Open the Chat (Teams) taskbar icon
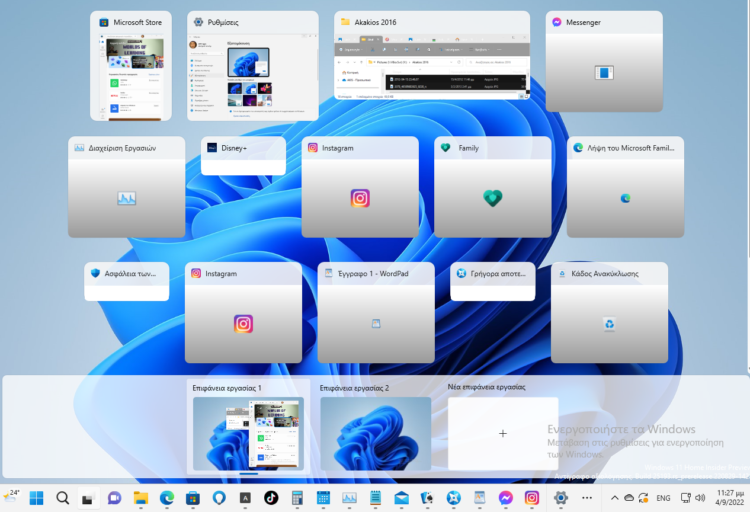750x512 pixels. pos(114,498)
